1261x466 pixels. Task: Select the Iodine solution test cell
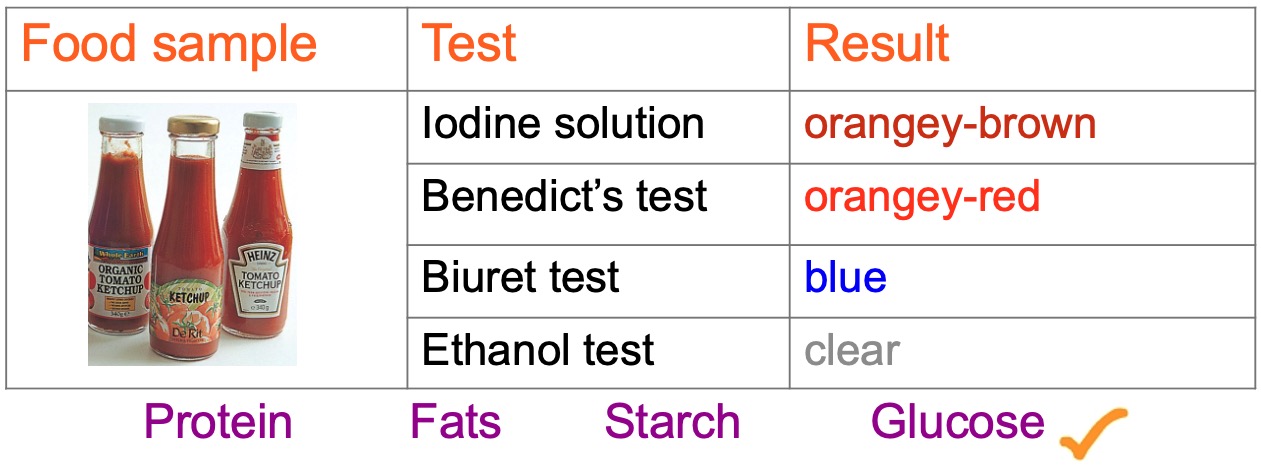pos(563,124)
